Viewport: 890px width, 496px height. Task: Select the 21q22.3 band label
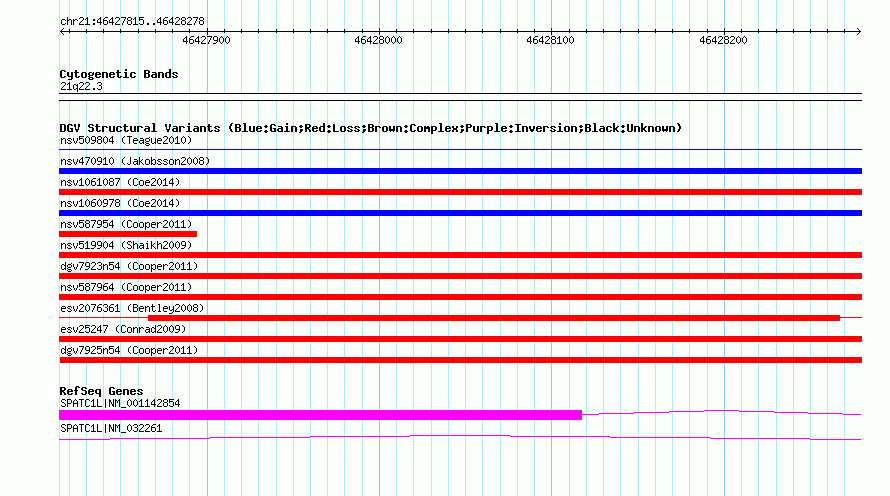[x=81, y=86]
